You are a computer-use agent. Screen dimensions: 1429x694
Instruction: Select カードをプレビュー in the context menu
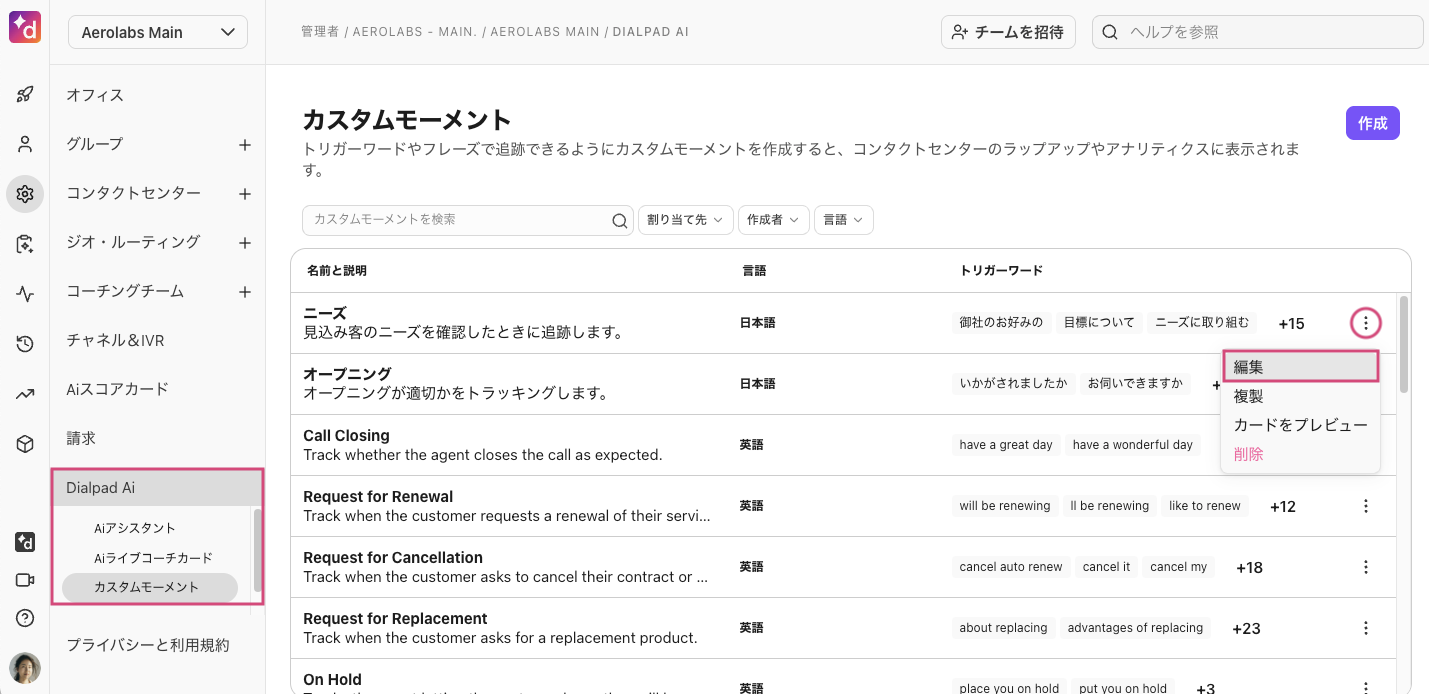point(1300,425)
